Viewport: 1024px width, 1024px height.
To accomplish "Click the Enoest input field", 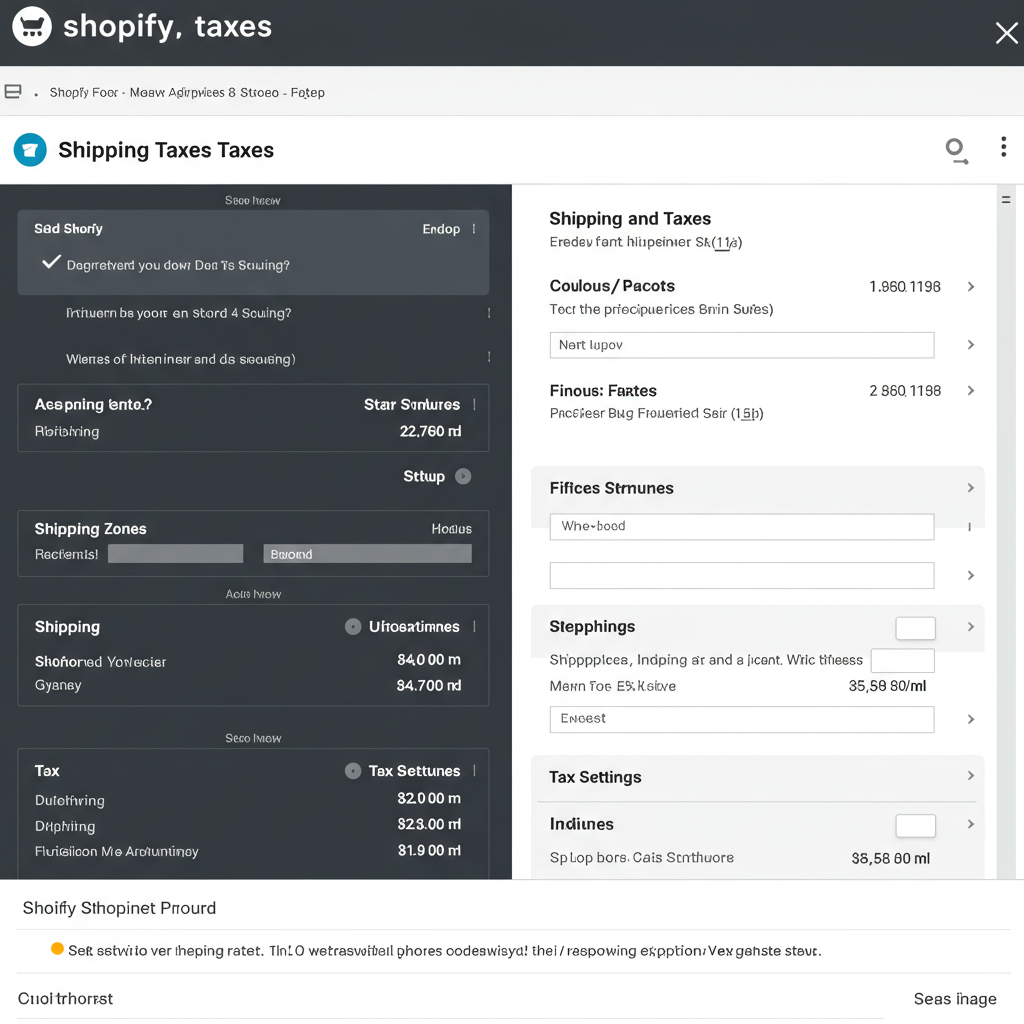I will 742,719.
